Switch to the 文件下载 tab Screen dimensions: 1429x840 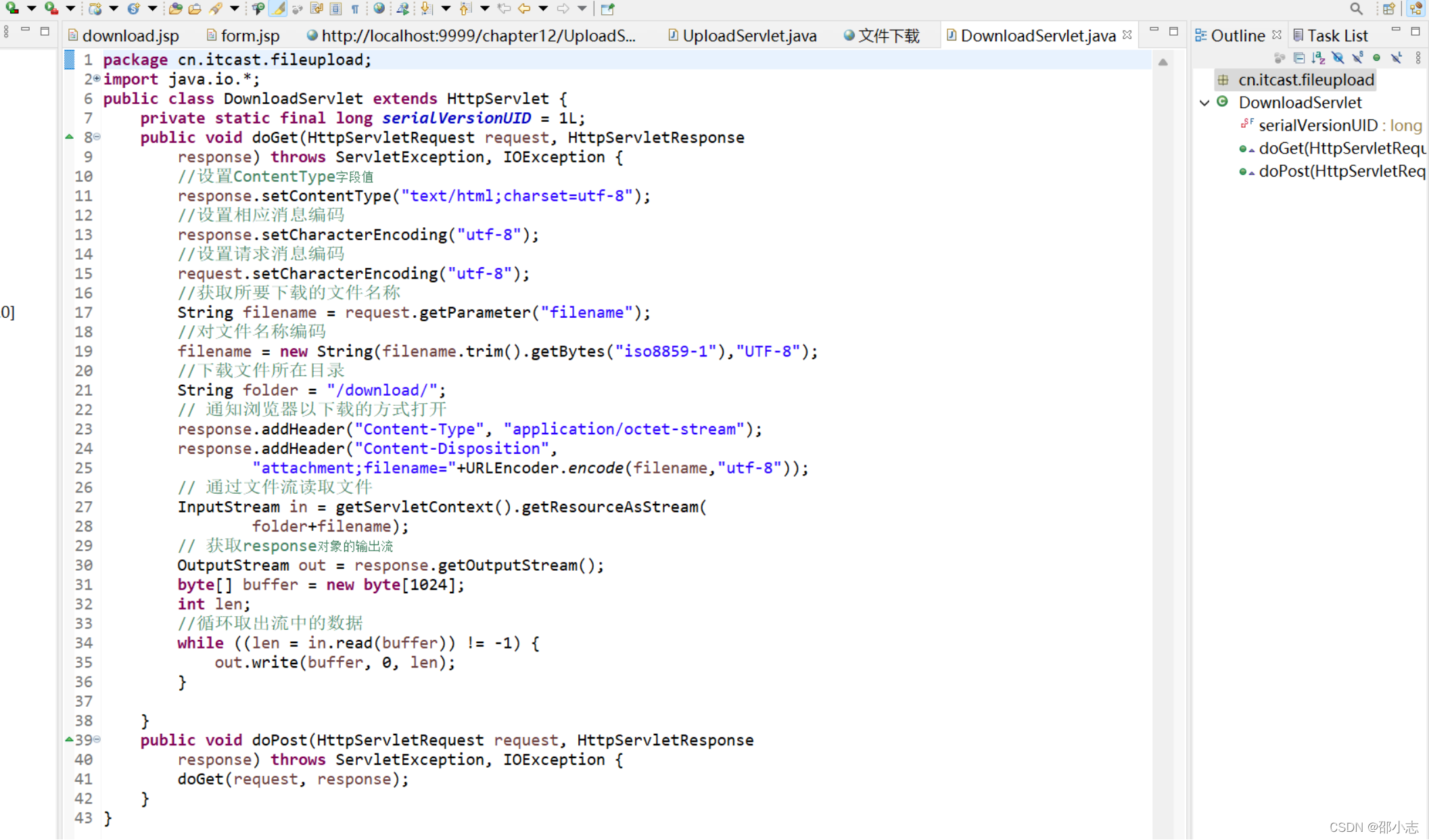(882, 36)
